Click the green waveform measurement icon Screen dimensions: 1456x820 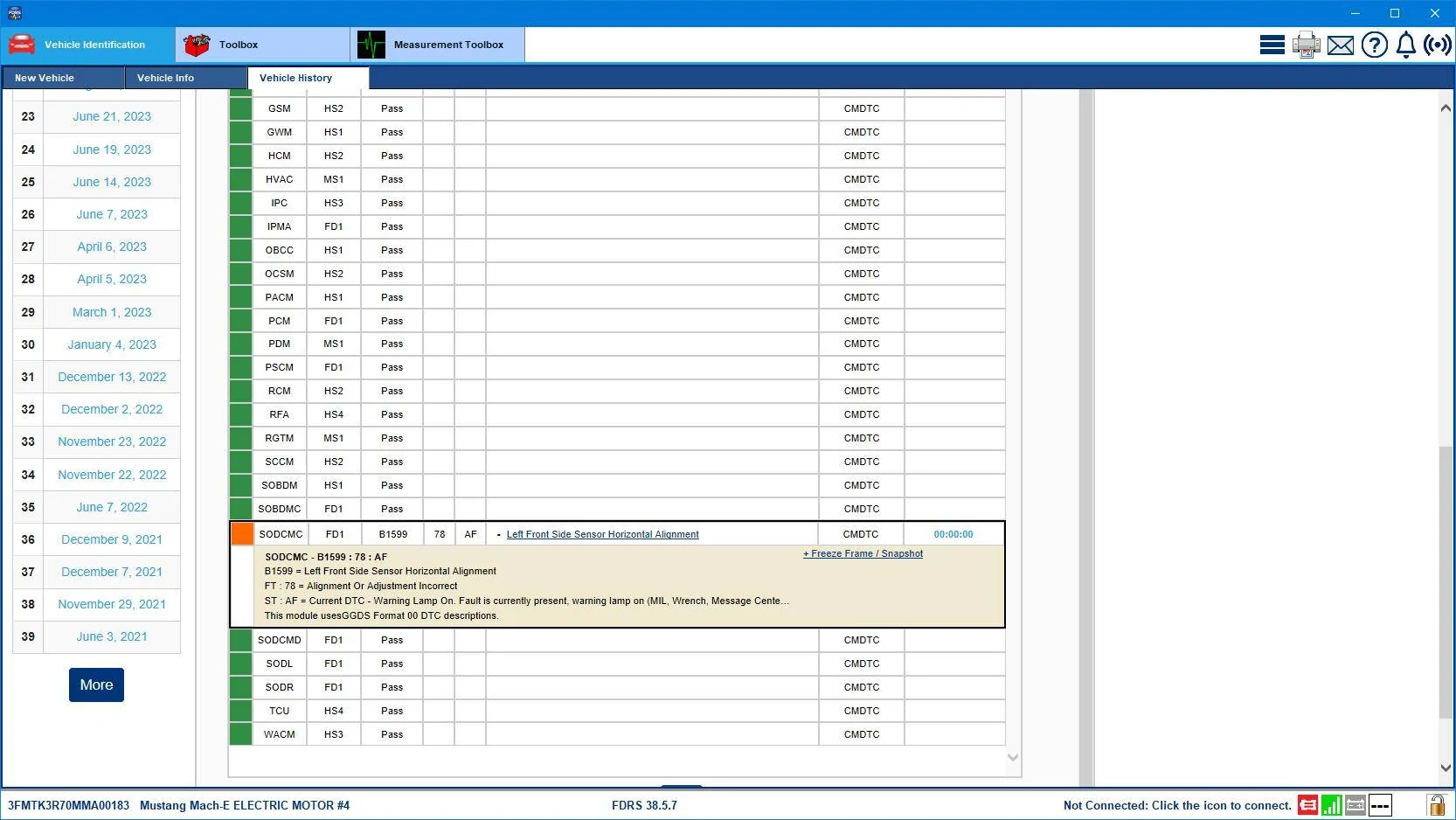[371, 45]
